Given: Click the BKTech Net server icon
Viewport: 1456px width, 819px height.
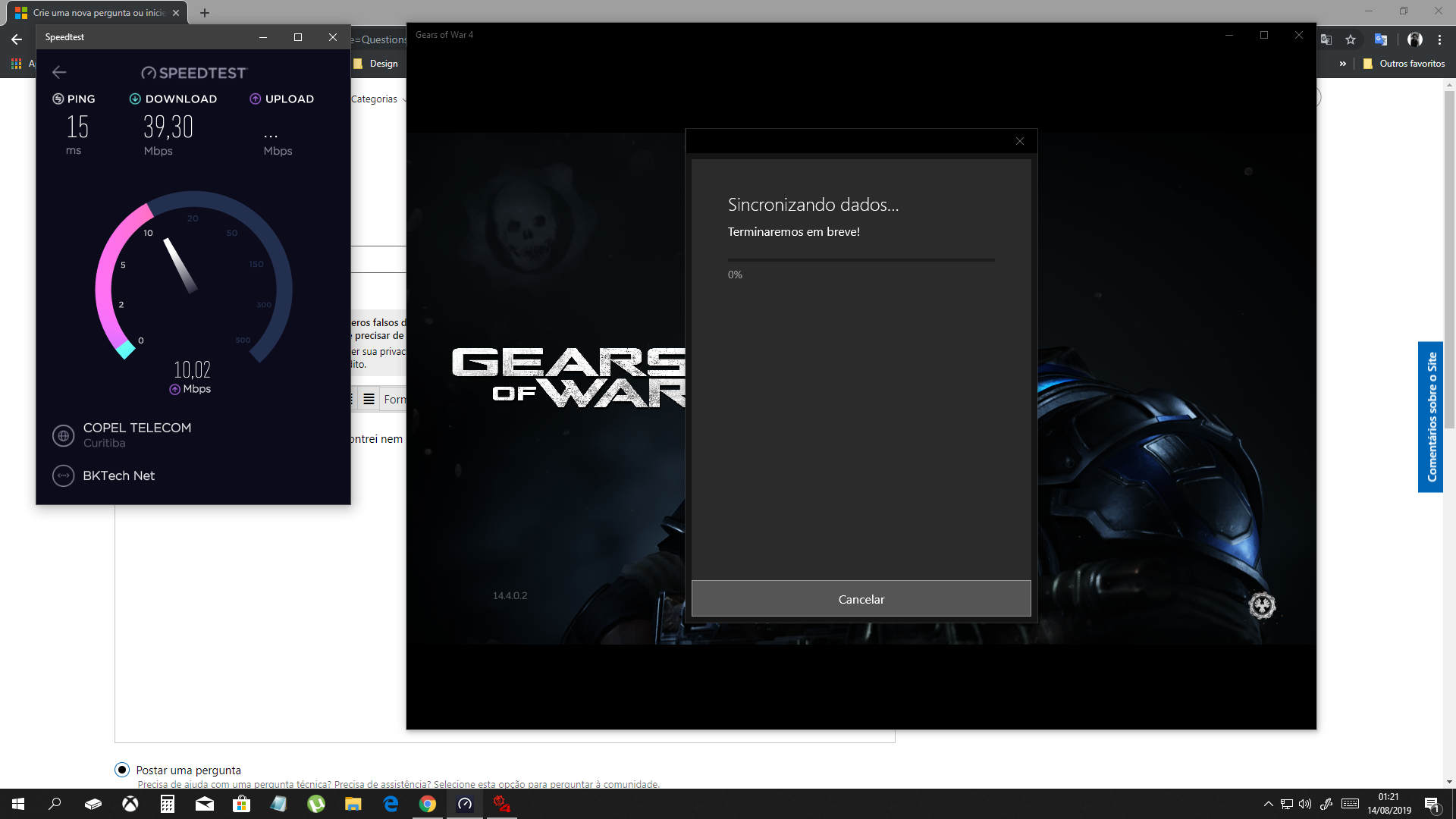Looking at the screenshot, I should 64,475.
